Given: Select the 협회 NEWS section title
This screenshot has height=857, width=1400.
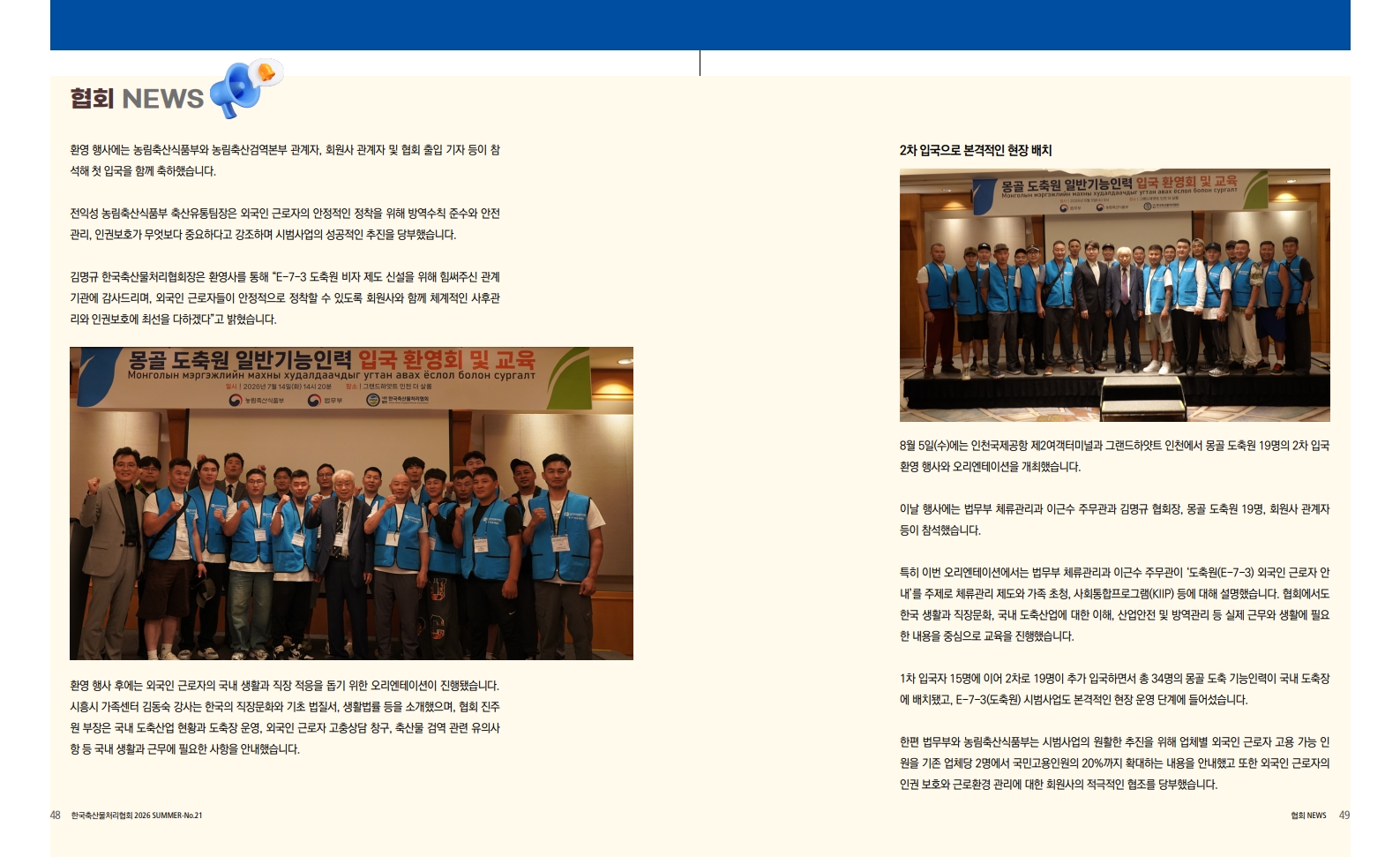Looking at the screenshot, I should (137, 98).
